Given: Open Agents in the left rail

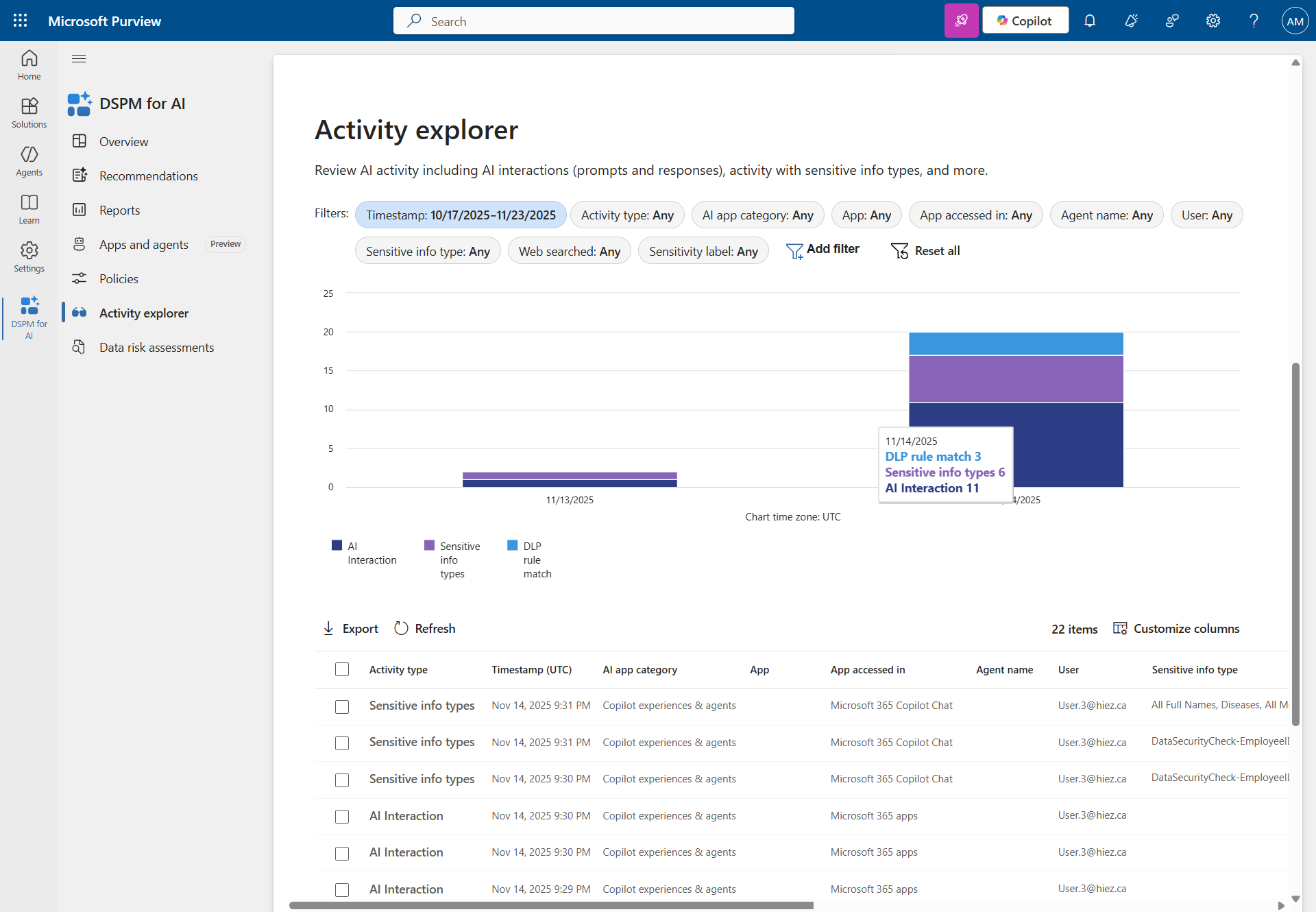Looking at the screenshot, I should tap(29, 161).
